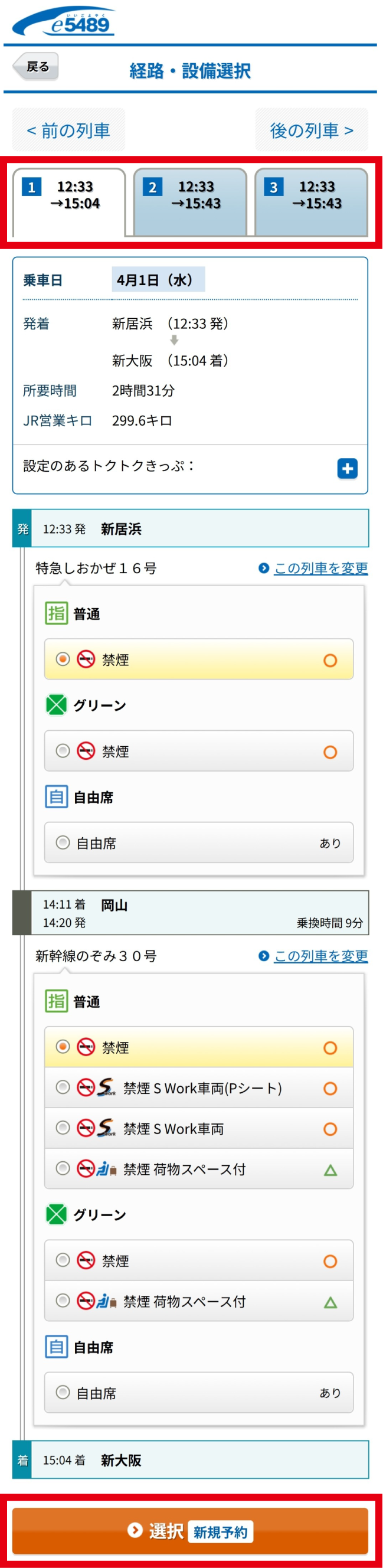Click the S Work icon on Pシート row
The image size is (383, 1568).
coord(106,1087)
